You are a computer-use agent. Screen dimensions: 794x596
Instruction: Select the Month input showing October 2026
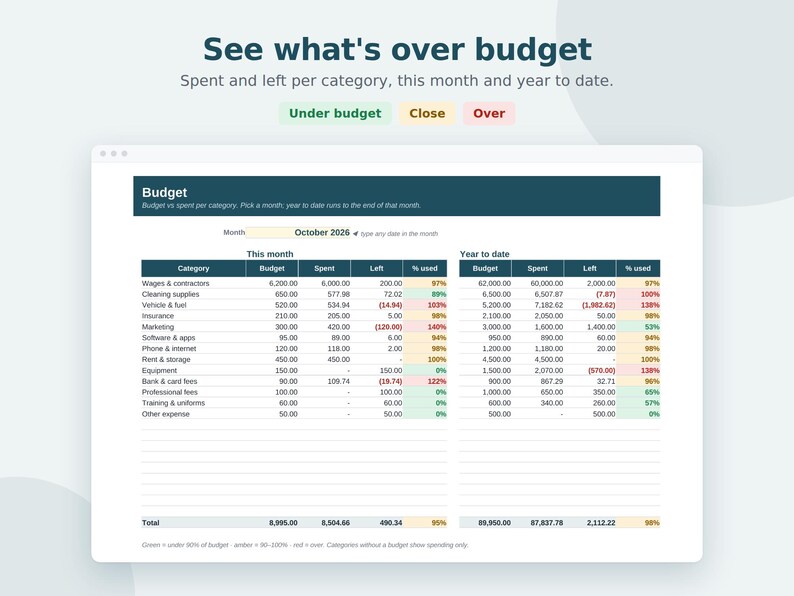pyautogui.click(x=298, y=232)
